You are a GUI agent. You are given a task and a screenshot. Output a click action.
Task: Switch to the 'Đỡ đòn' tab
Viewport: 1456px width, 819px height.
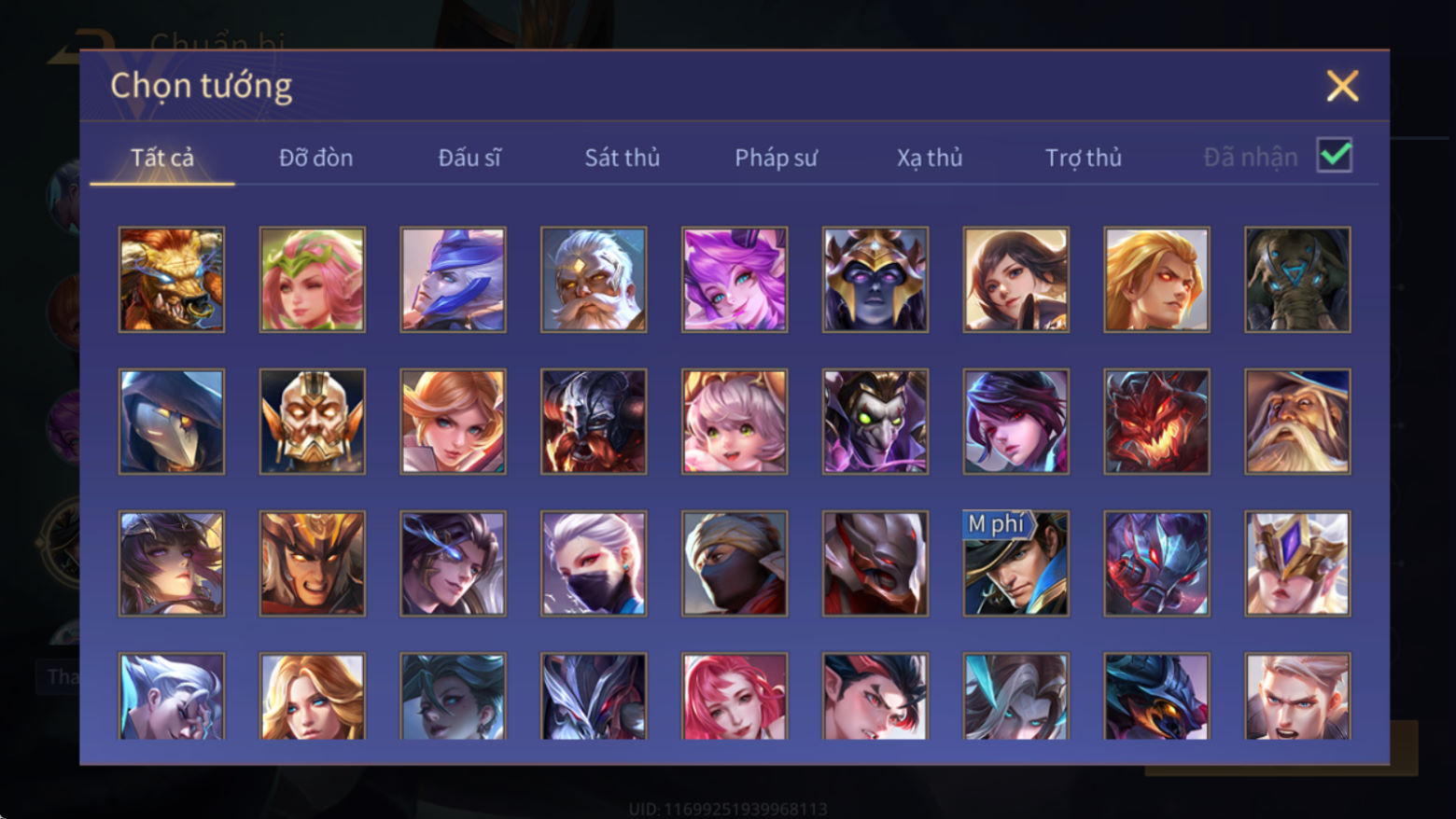315,158
